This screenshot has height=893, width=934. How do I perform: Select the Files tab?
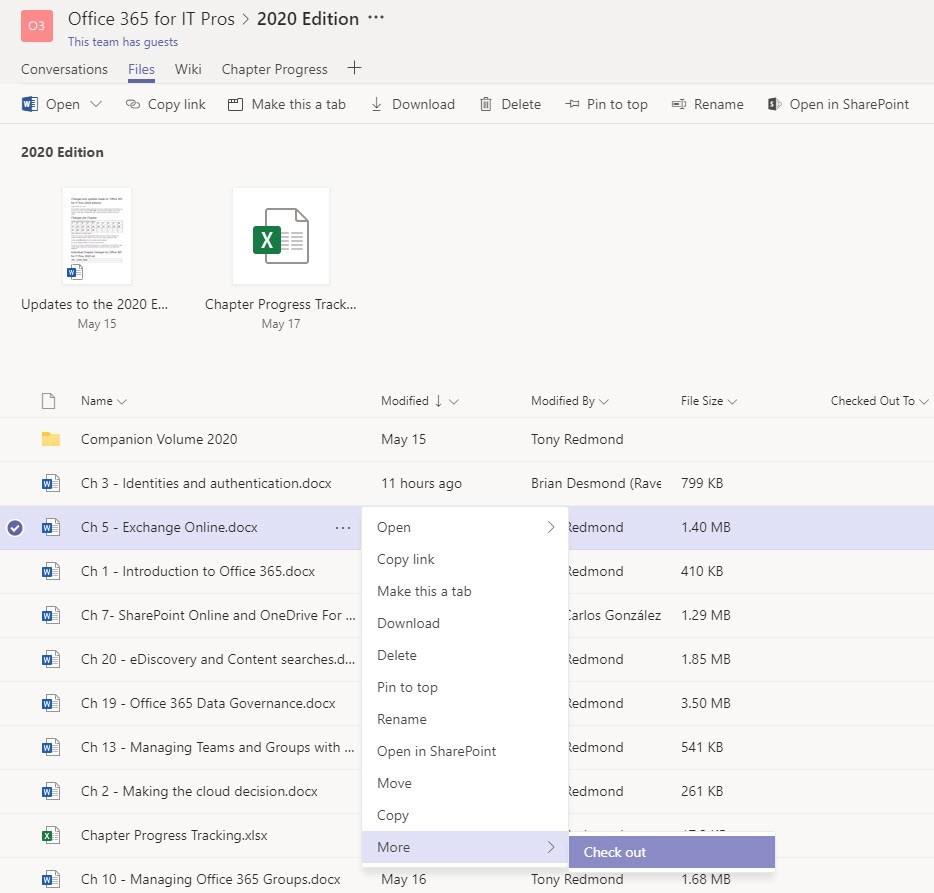tap(141, 69)
